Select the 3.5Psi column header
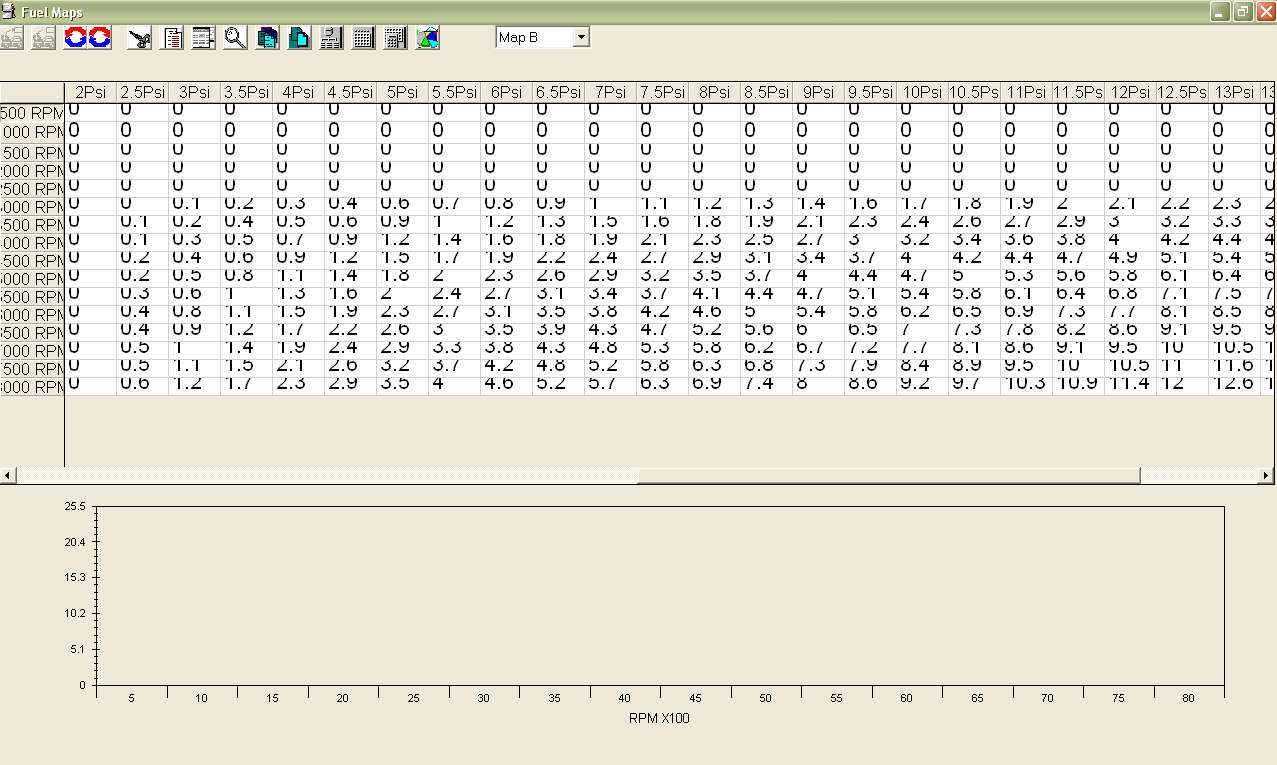1277x765 pixels. 247,92
